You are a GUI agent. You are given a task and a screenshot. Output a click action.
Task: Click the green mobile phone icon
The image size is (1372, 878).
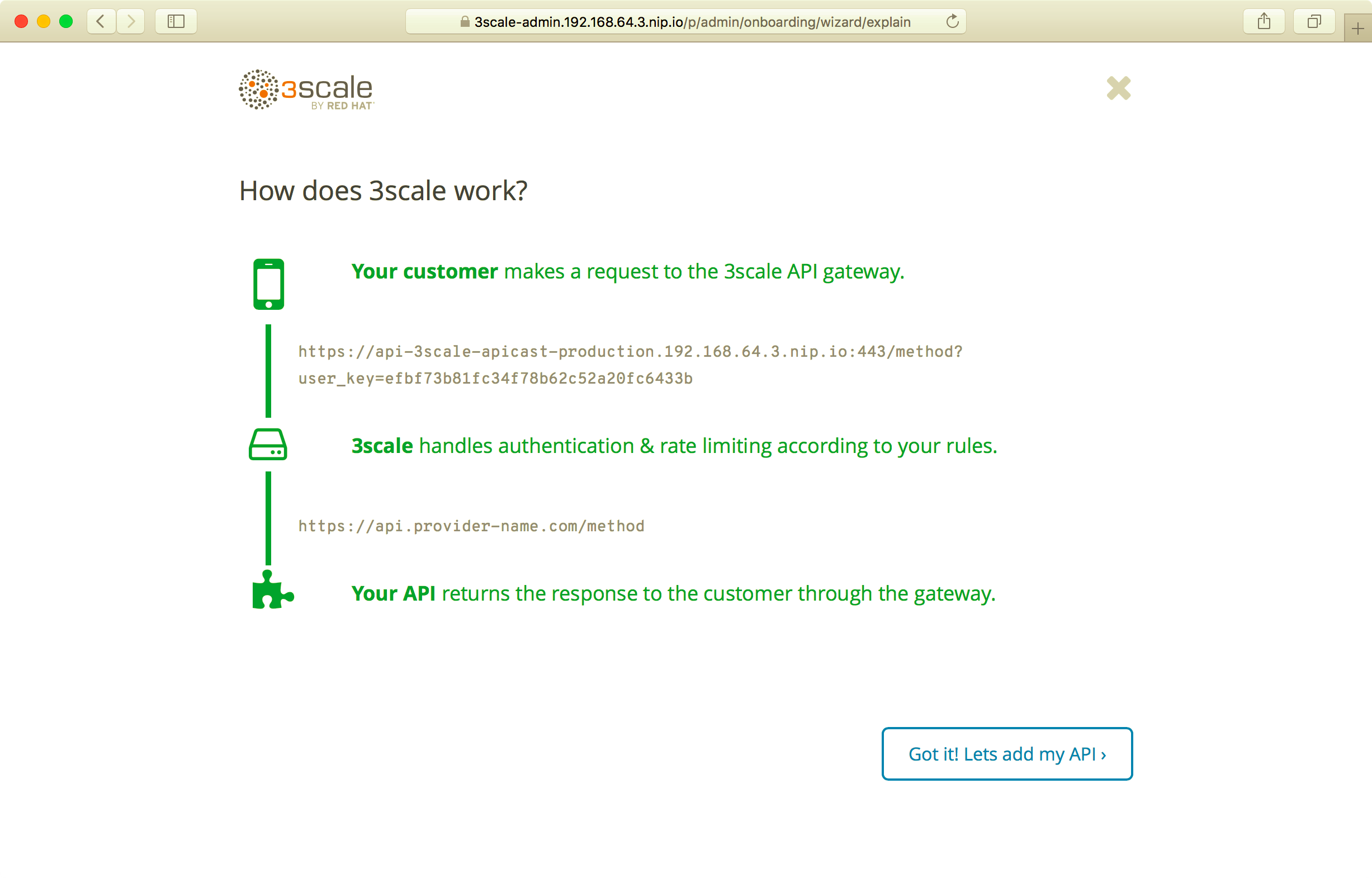(268, 284)
